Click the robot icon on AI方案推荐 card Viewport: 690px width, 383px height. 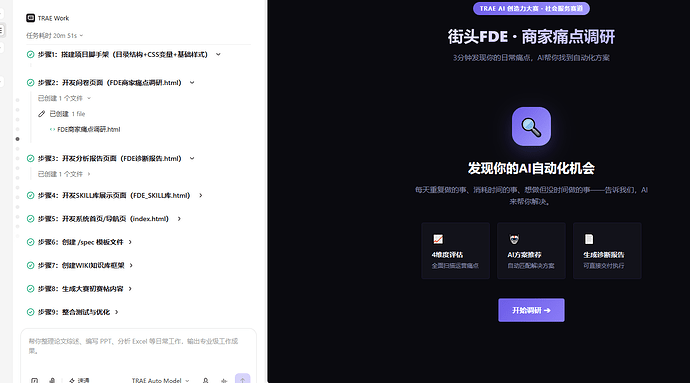coord(514,239)
